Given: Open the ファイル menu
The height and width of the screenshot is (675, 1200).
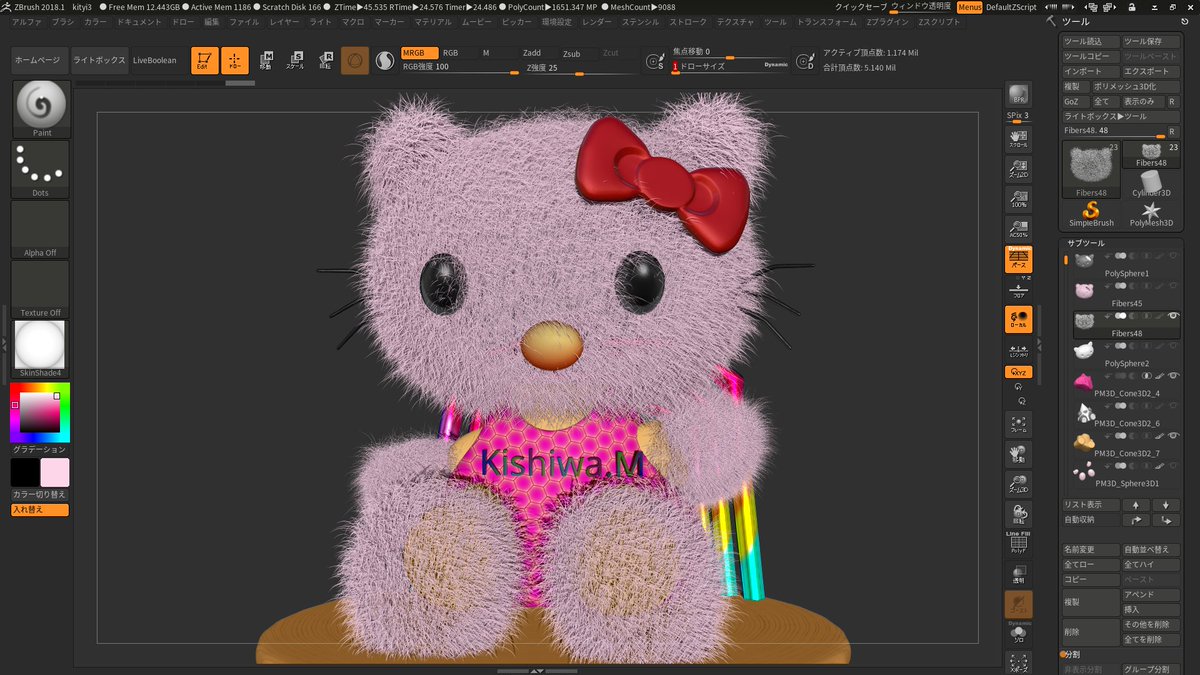Looking at the screenshot, I should [x=244, y=21].
